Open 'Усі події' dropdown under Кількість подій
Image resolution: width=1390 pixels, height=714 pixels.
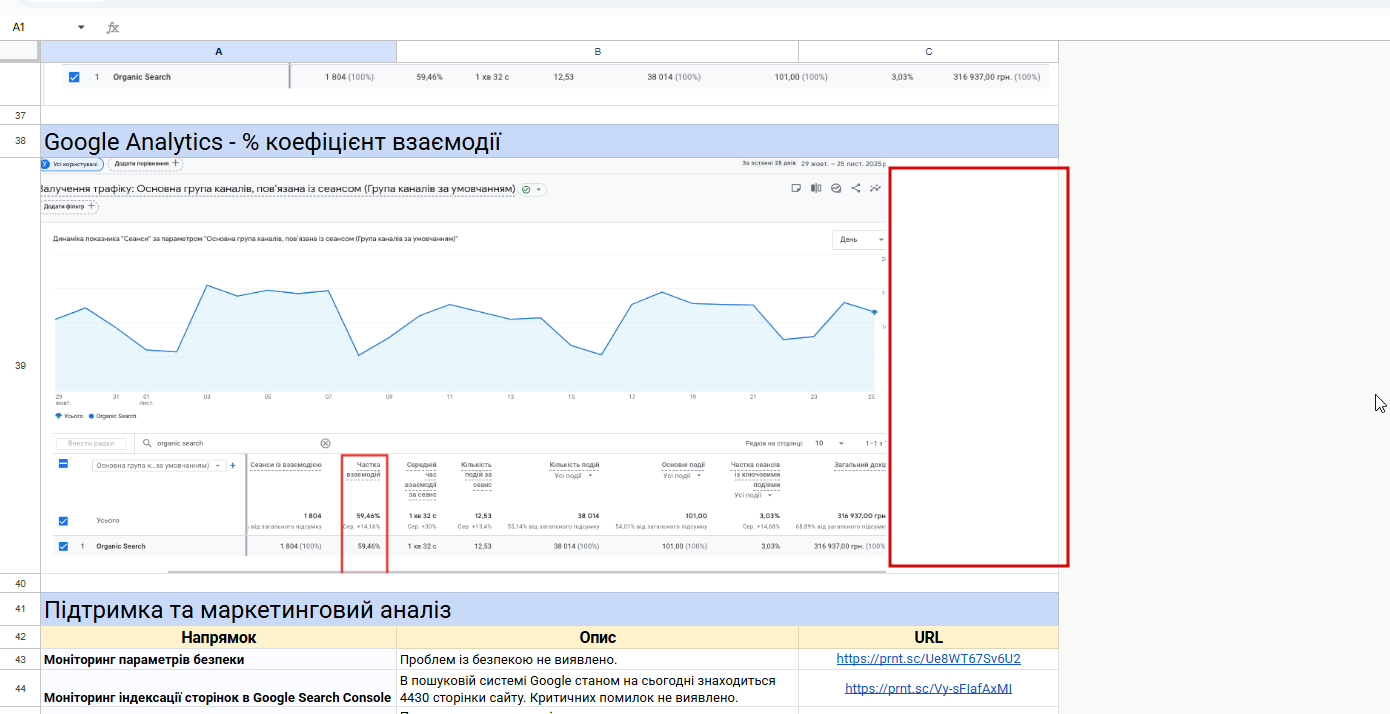(x=572, y=476)
